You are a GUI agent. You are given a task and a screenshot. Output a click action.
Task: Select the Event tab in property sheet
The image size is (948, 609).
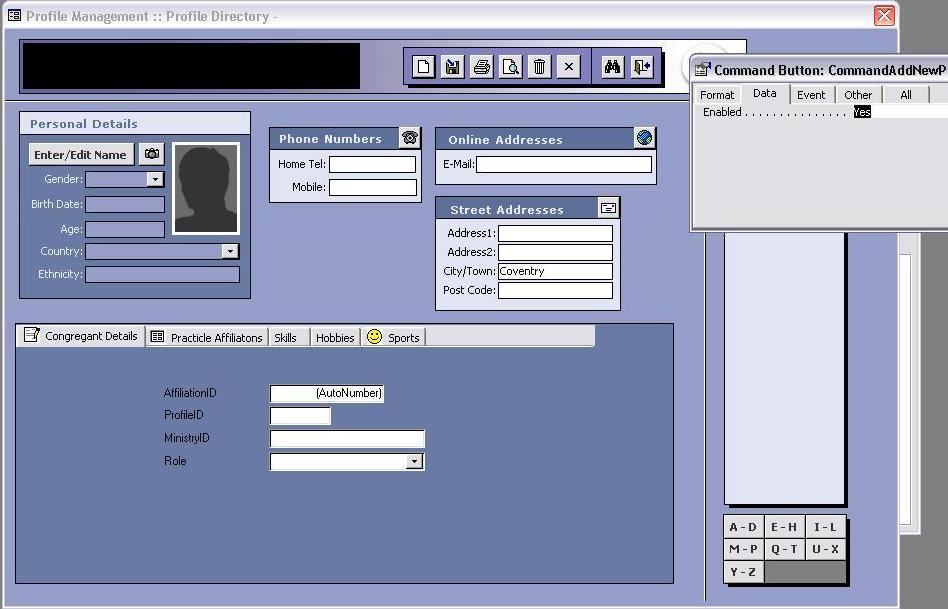[x=811, y=95]
